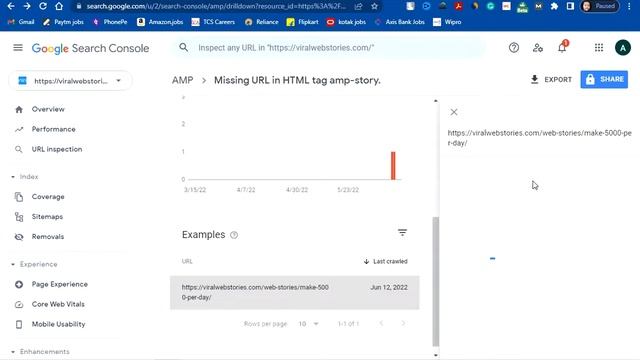The width and height of the screenshot is (640, 360).
Task: Open the TCS Careers bookmark
Action: pos(213,22)
